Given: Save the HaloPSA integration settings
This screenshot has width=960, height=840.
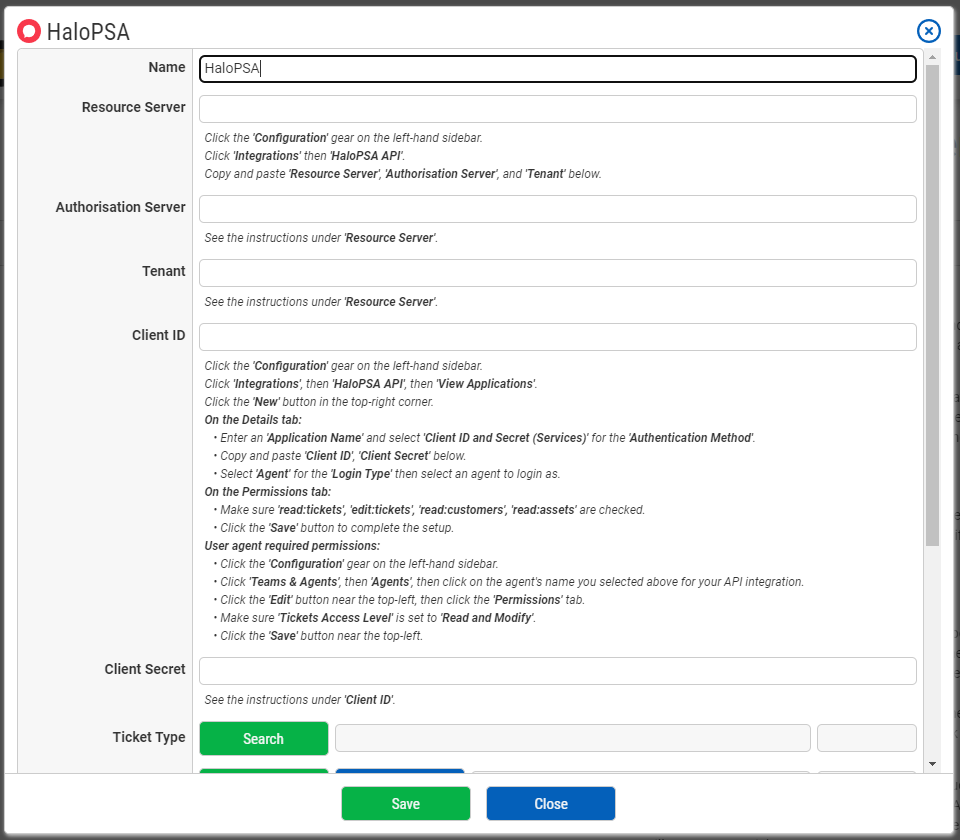Looking at the screenshot, I should click(x=406, y=803).
